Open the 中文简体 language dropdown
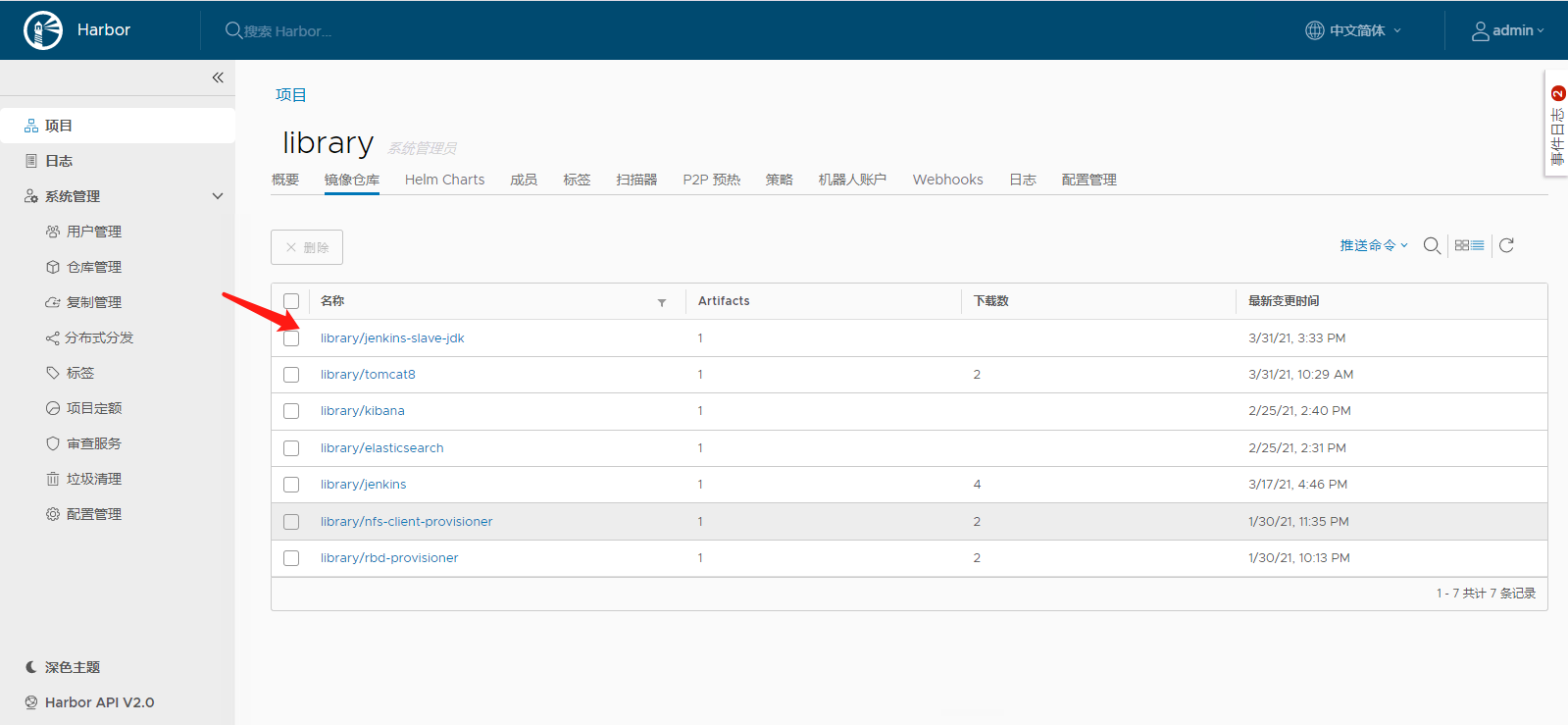This screenshot has height=725, width=1568. pos(1353,30)
